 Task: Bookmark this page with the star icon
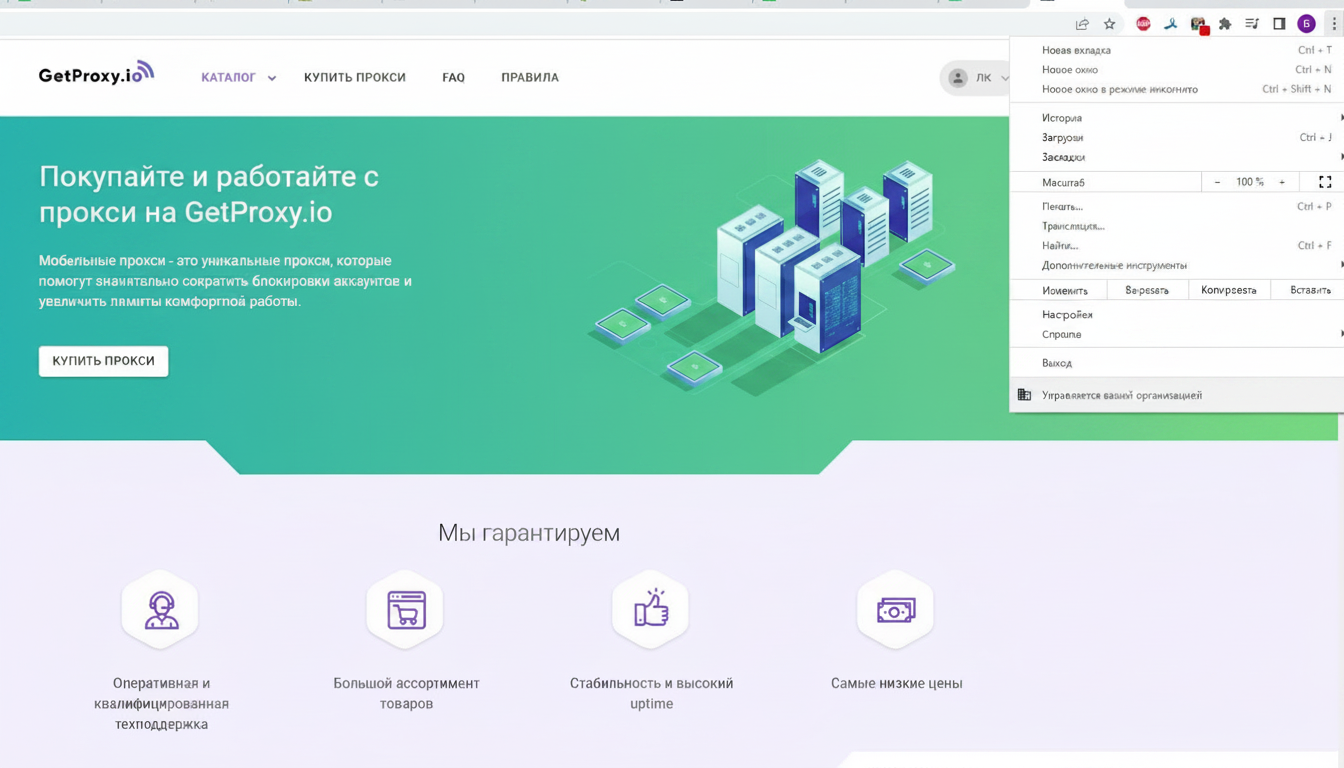(1109, 24)
